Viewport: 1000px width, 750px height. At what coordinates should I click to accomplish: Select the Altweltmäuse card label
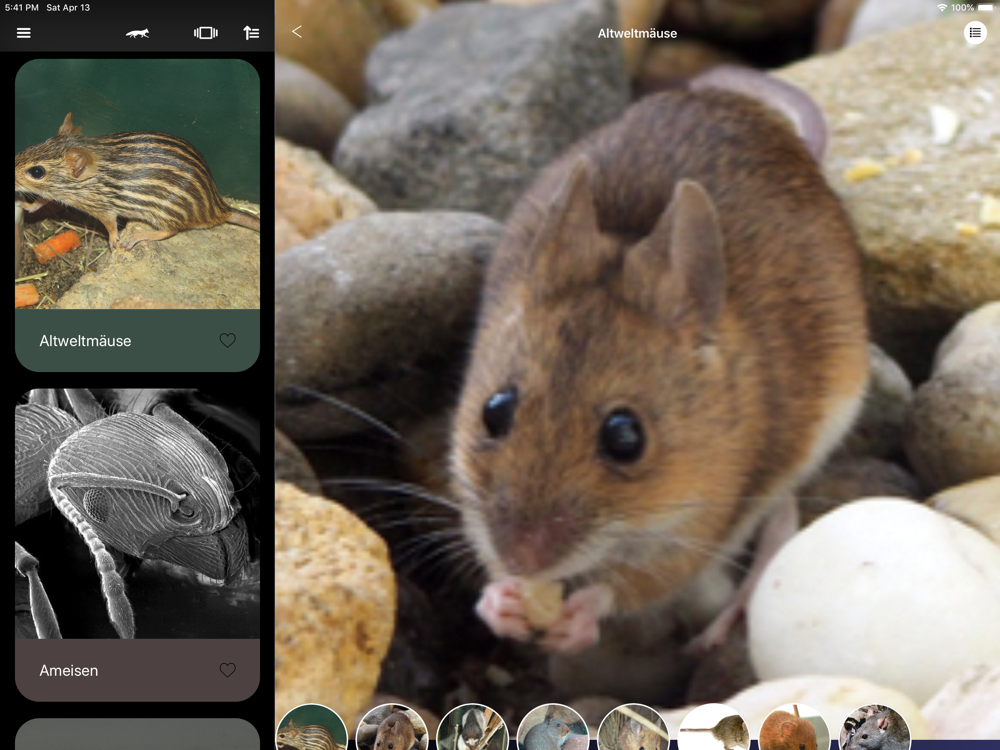coord(85,341)
